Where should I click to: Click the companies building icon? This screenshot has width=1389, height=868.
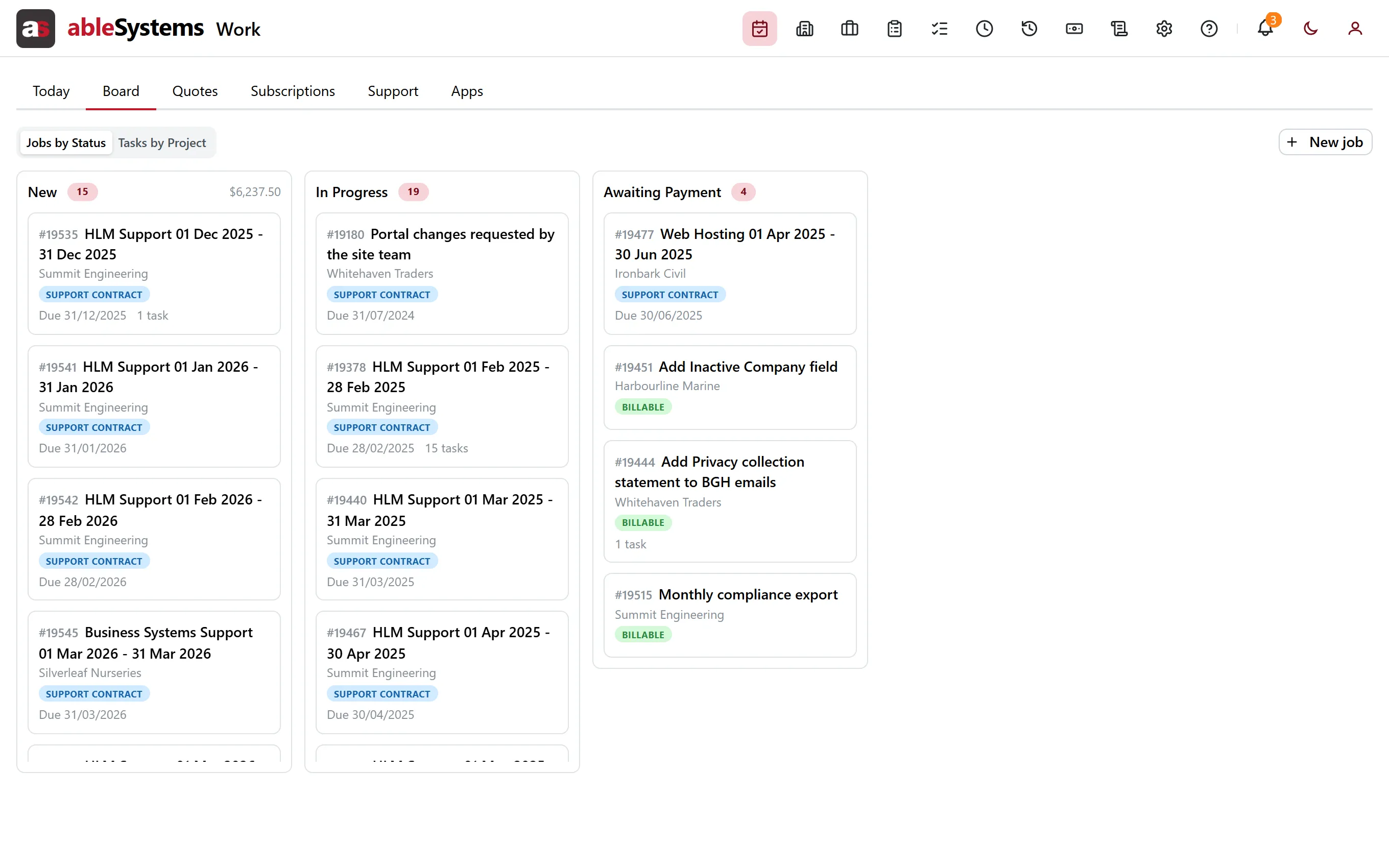coord(805,29)
